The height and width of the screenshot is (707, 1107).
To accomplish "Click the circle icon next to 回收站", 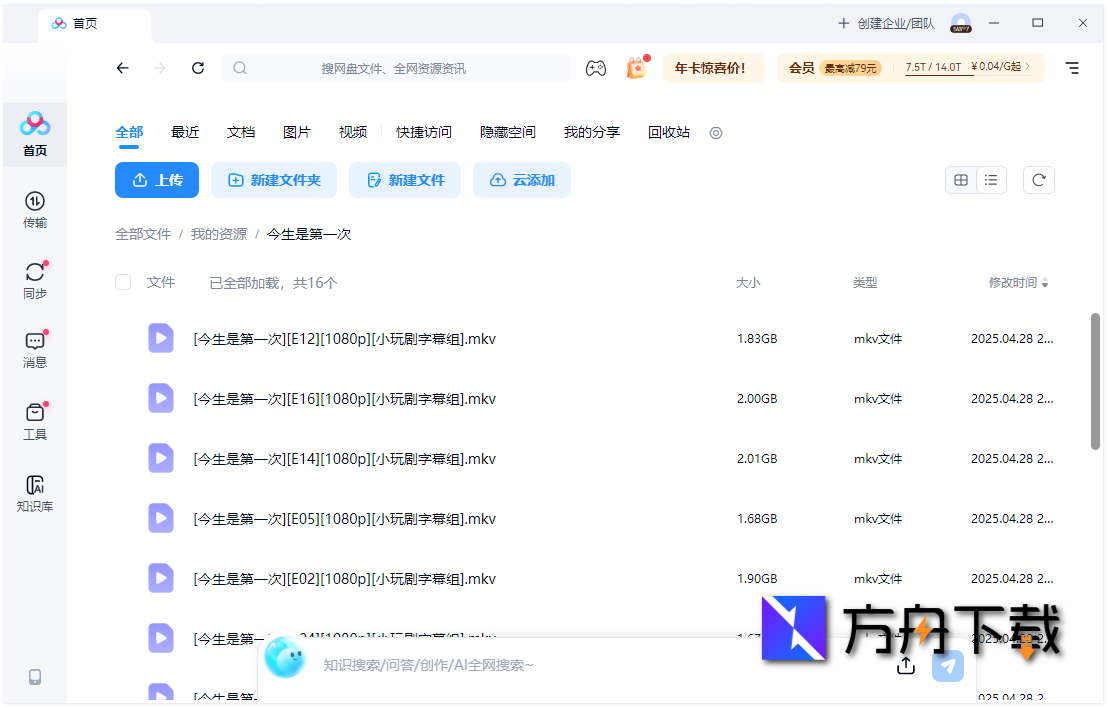I will coord(715,132).
